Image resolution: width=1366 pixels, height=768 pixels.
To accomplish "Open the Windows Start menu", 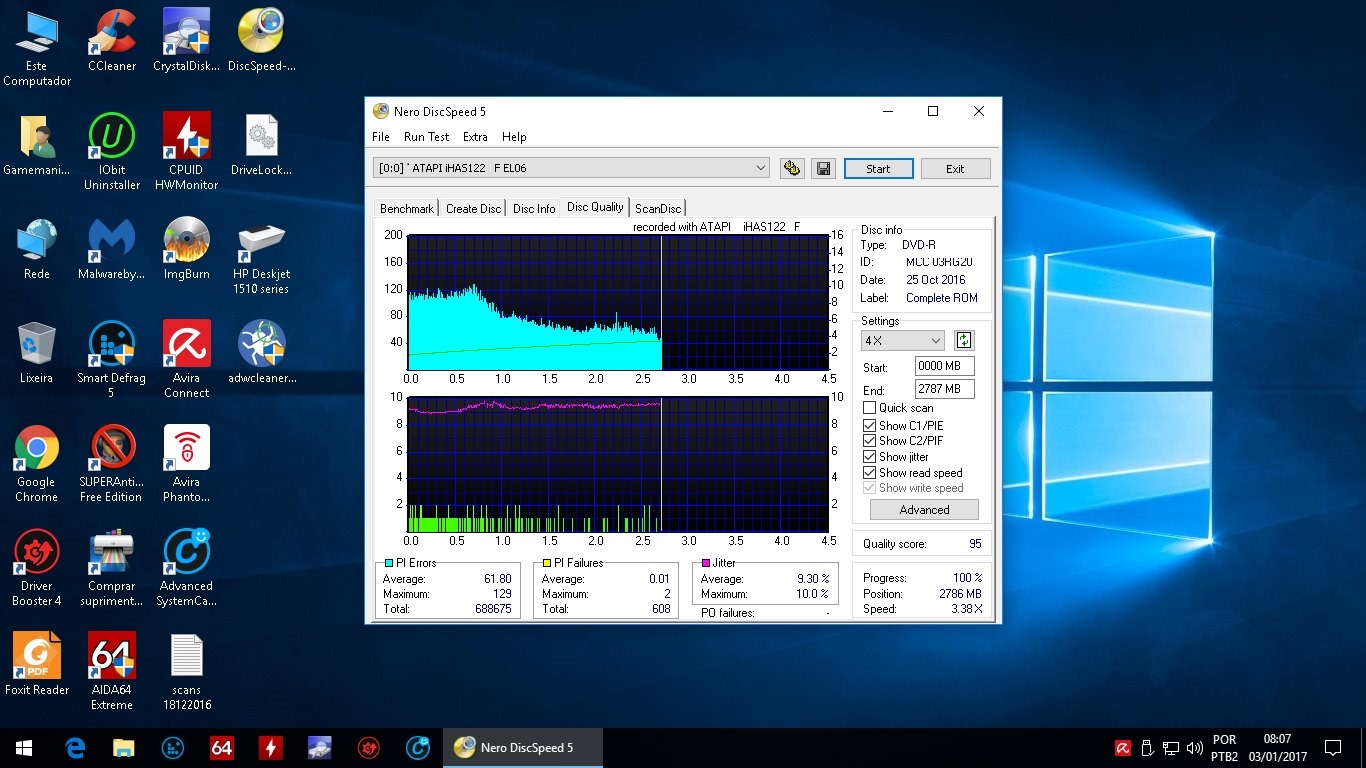I will tap(24, 748).
